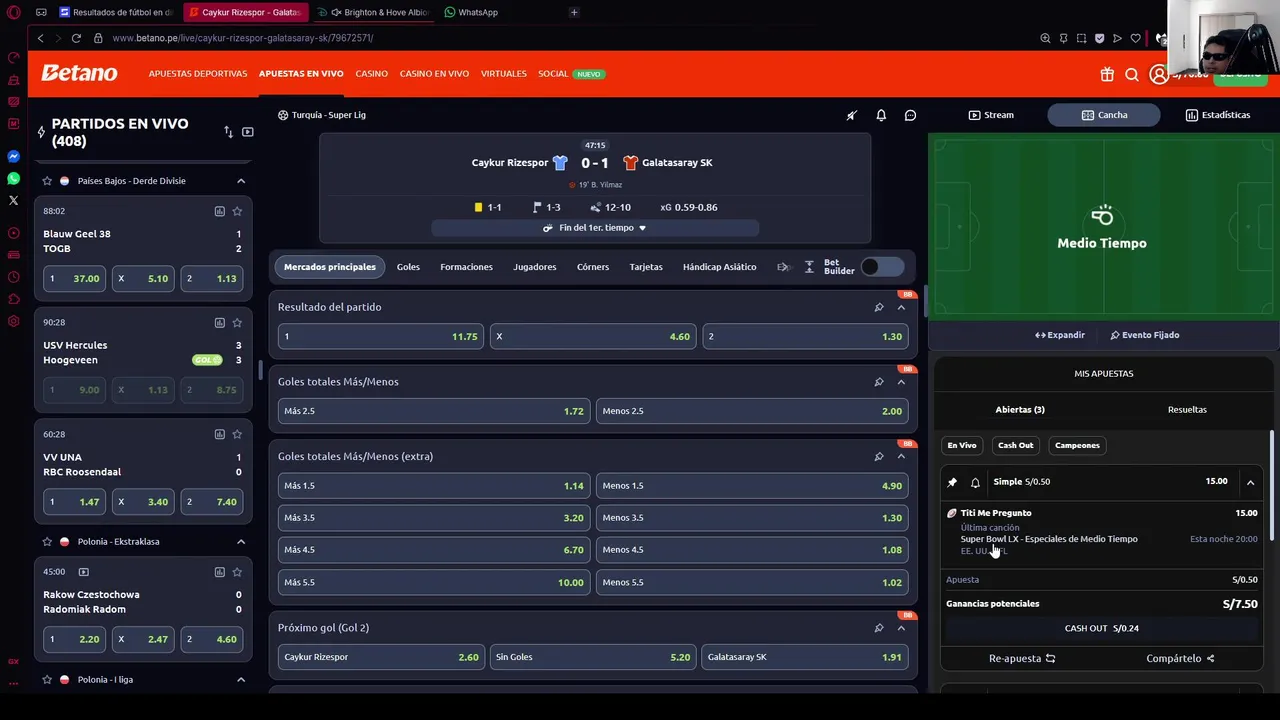Screen dimensions: 1280x720
Task: Bookmark page with browser heart icon
Action: coord(1135,38)
